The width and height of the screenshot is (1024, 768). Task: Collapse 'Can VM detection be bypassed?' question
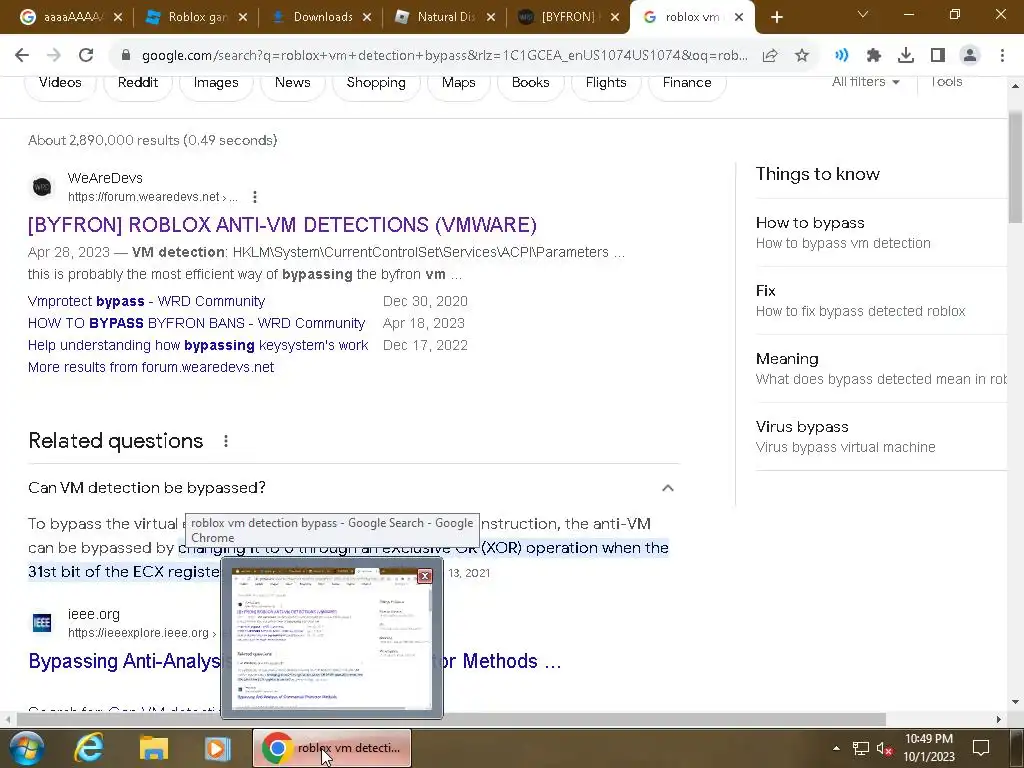click(x=667, y=488)
